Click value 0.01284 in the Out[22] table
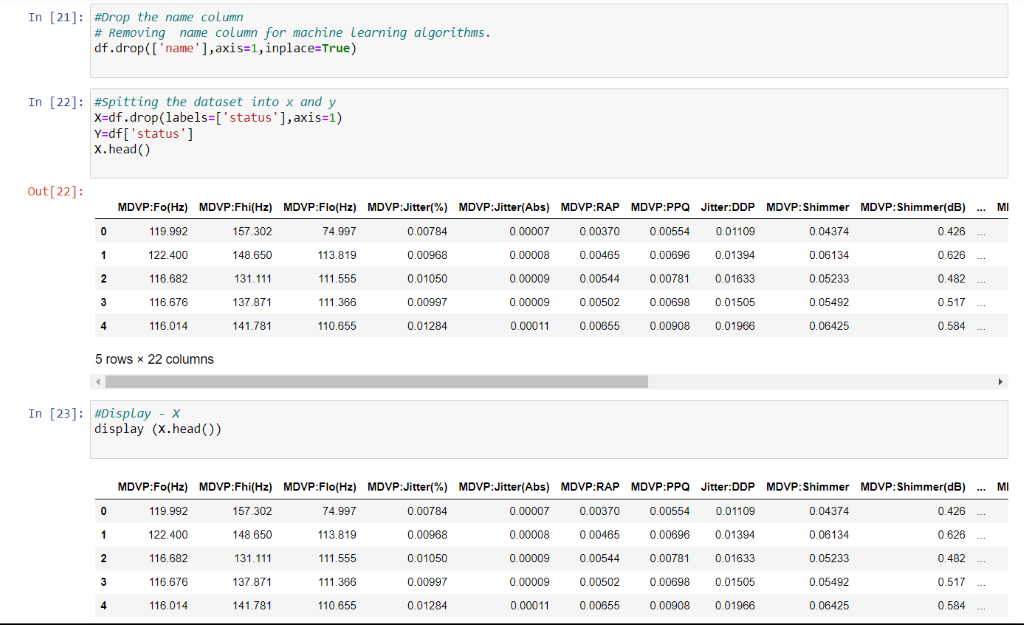Image resolution: width=1024 pixels, height=625 pixels. click(427, 326)
